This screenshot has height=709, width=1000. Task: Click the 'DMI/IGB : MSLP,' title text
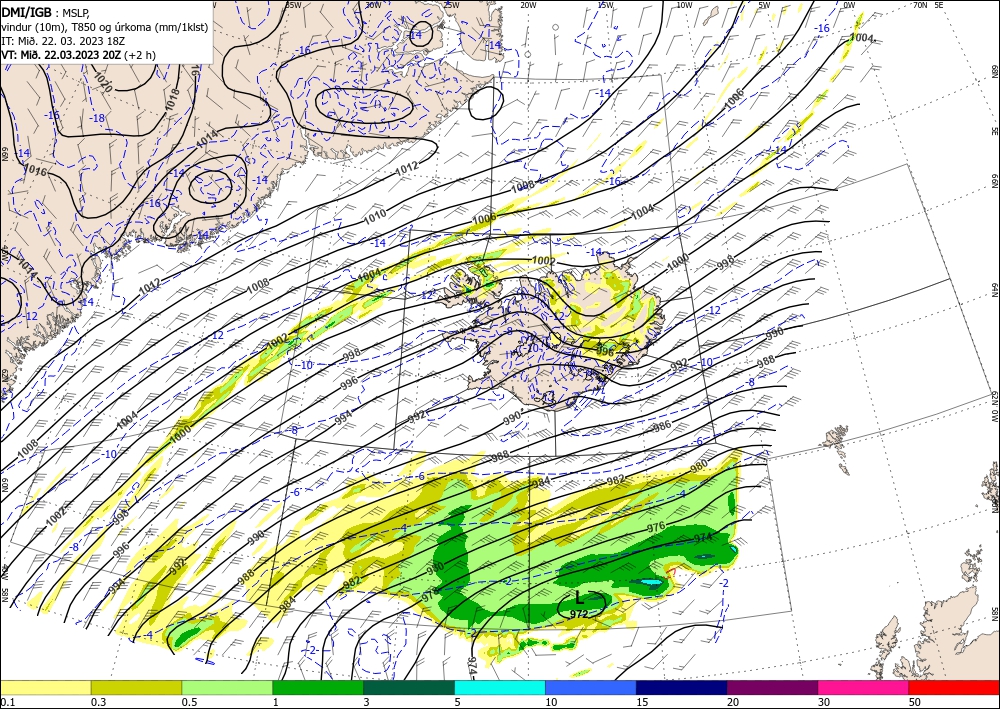[45, 12]
